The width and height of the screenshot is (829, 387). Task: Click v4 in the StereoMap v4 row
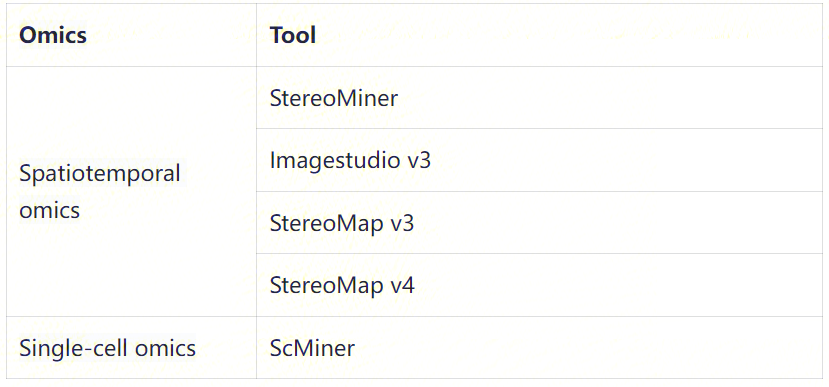pyautogui.click(x=403, y=285)
